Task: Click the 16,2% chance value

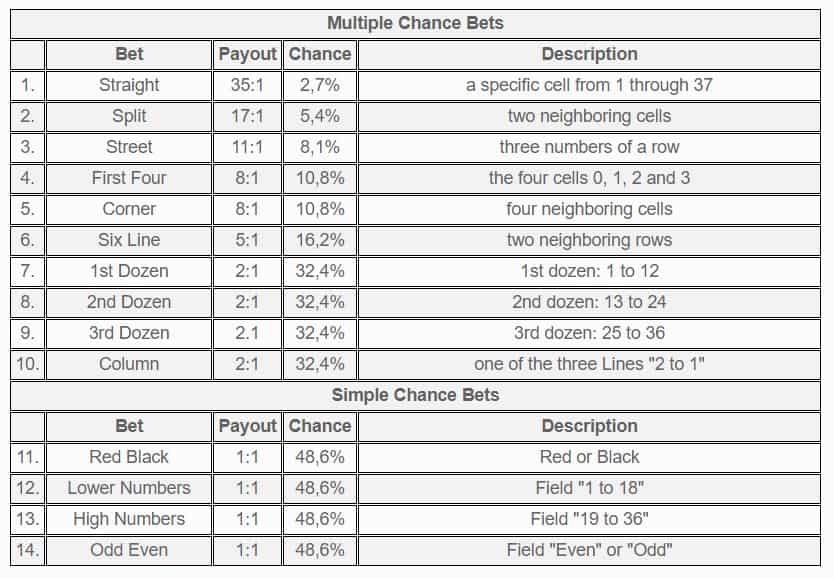Action: (320, 240)
